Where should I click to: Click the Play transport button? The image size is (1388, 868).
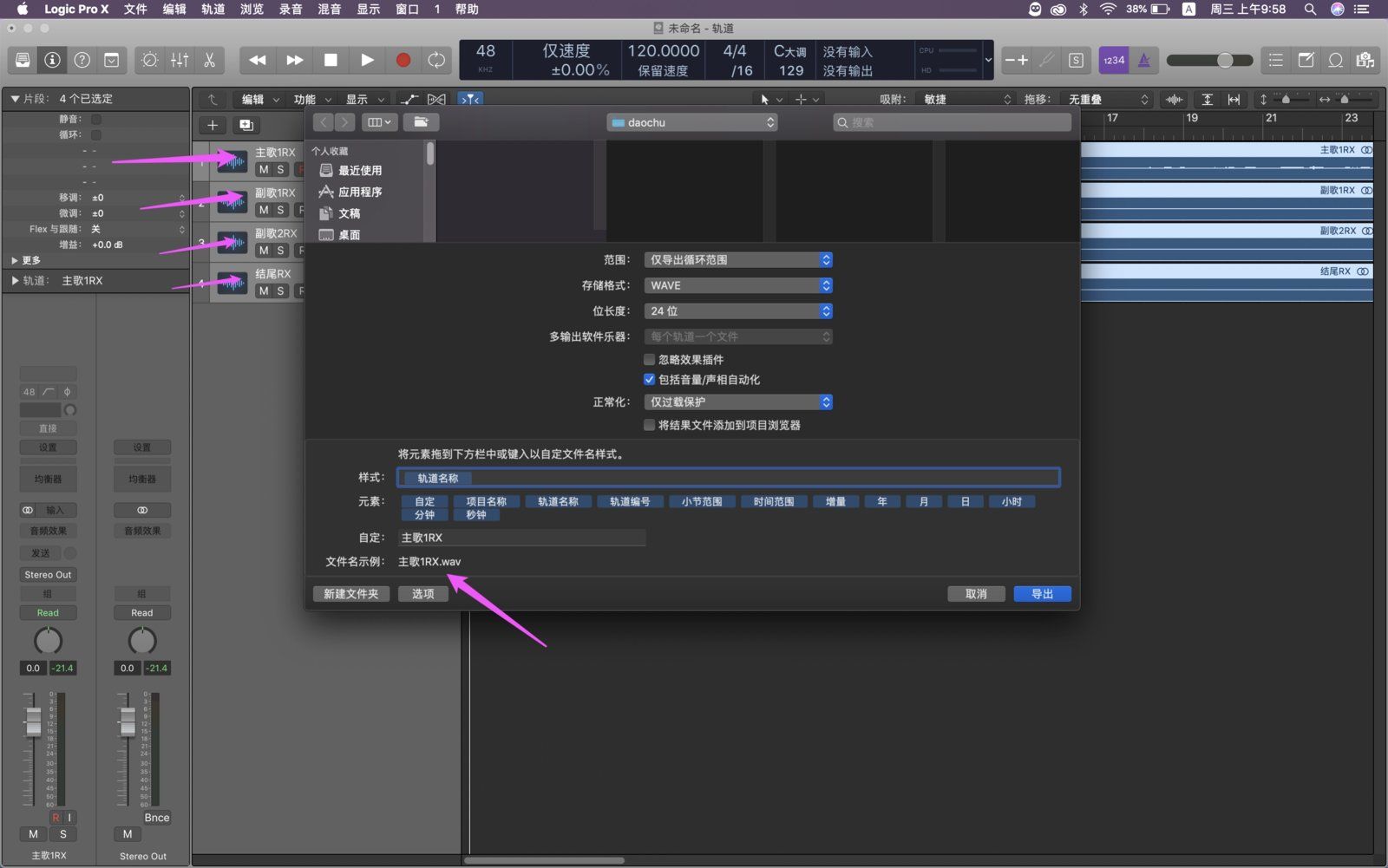point(367,60)
